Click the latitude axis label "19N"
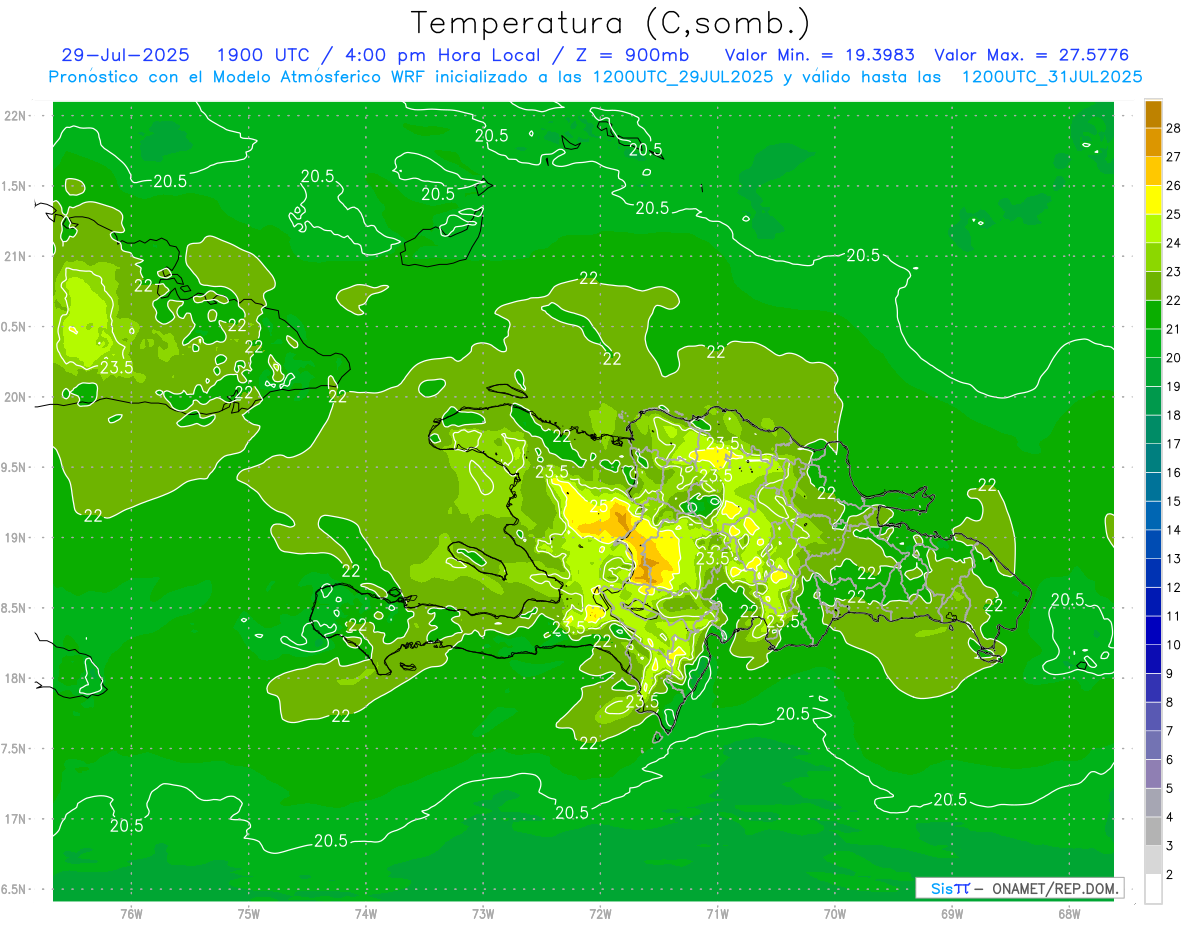The image size is (1200, 927). 16,538
